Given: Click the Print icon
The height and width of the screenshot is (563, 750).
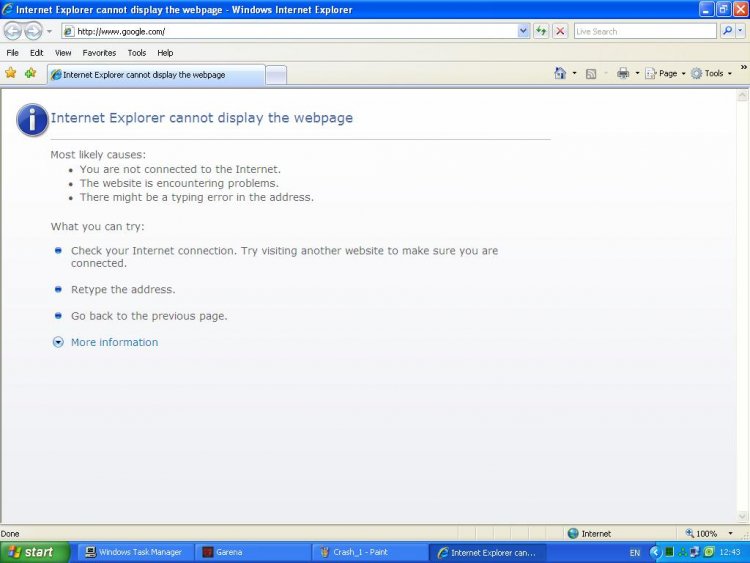Looking at the screenshot, I should [623, 73].
